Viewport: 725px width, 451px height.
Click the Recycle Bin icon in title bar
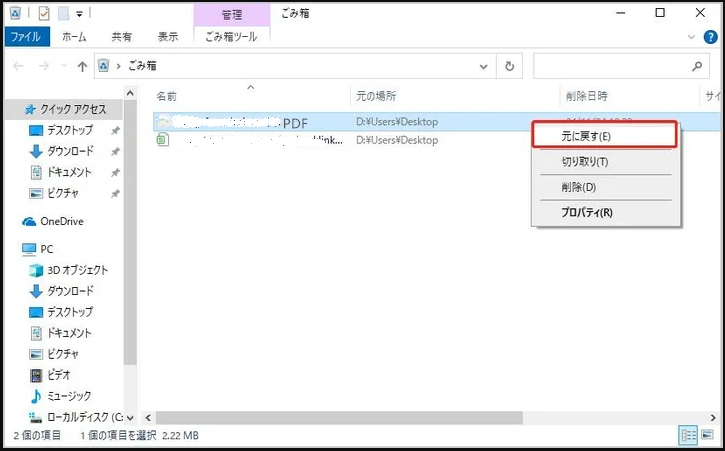[15, 13]
